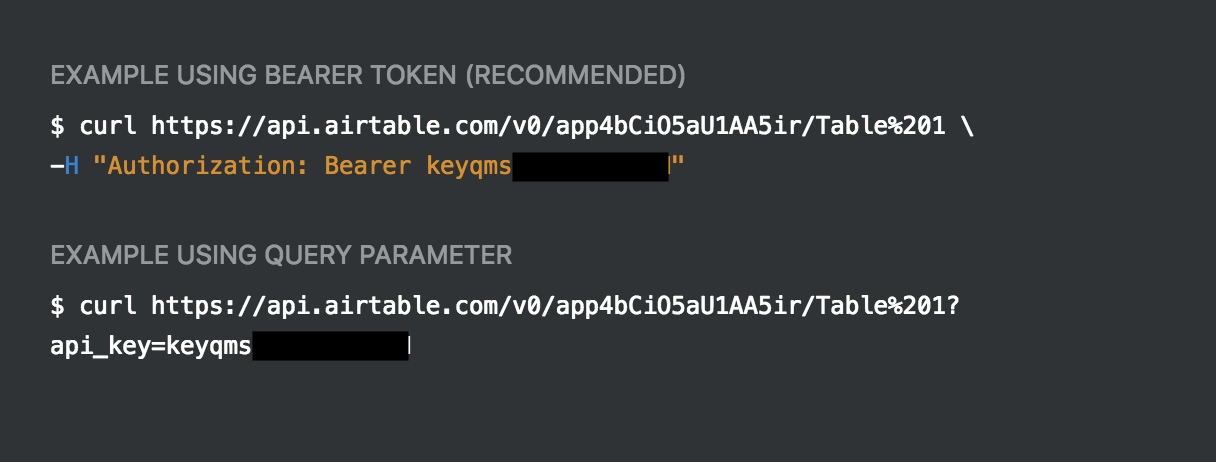Viewport: 1216px width, 462px height.
Task: Click the $ prompt of the first curl command
Action: (x=57, y=127)
